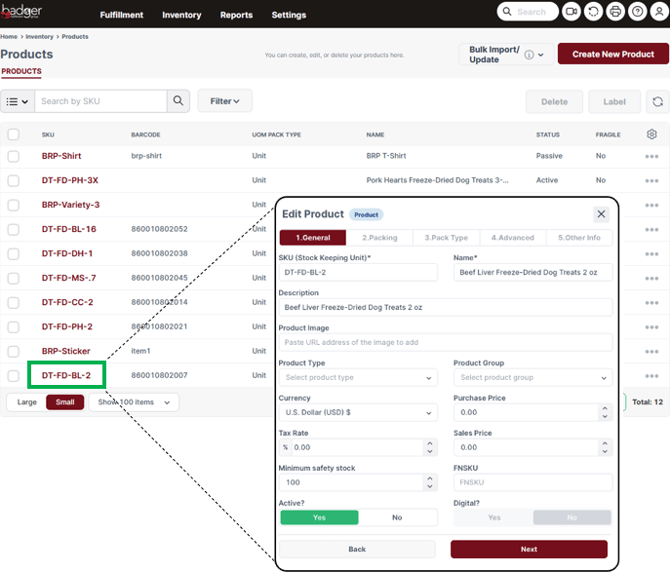
Task: Open the table column settings gear
Action: point(652,134)
